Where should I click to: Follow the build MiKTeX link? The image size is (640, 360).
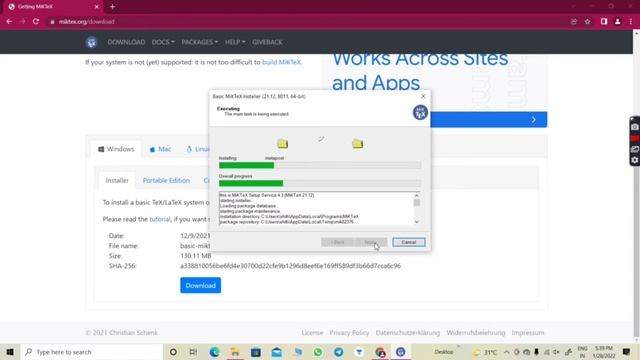pos(281,62)
